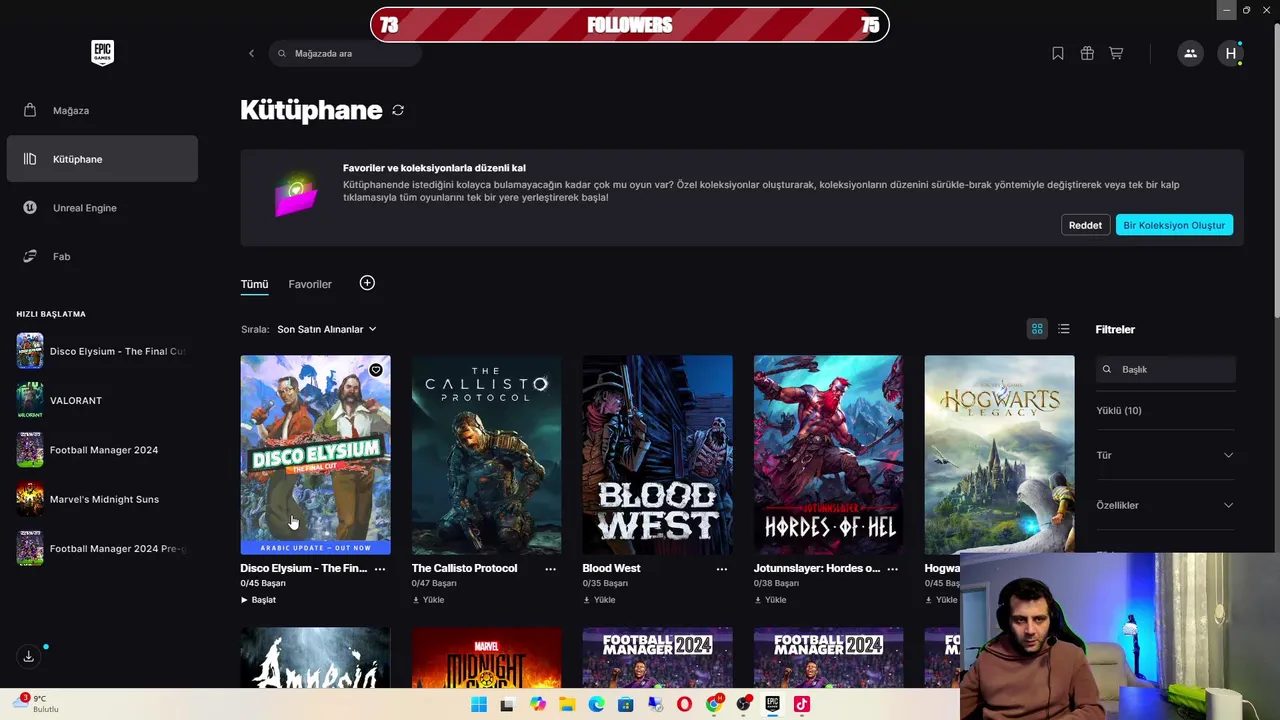Favorite Disco Elysium via heart icon
Image resolution: width=1280 pixels, height=720 pixels.
click(x=376, y=370)
